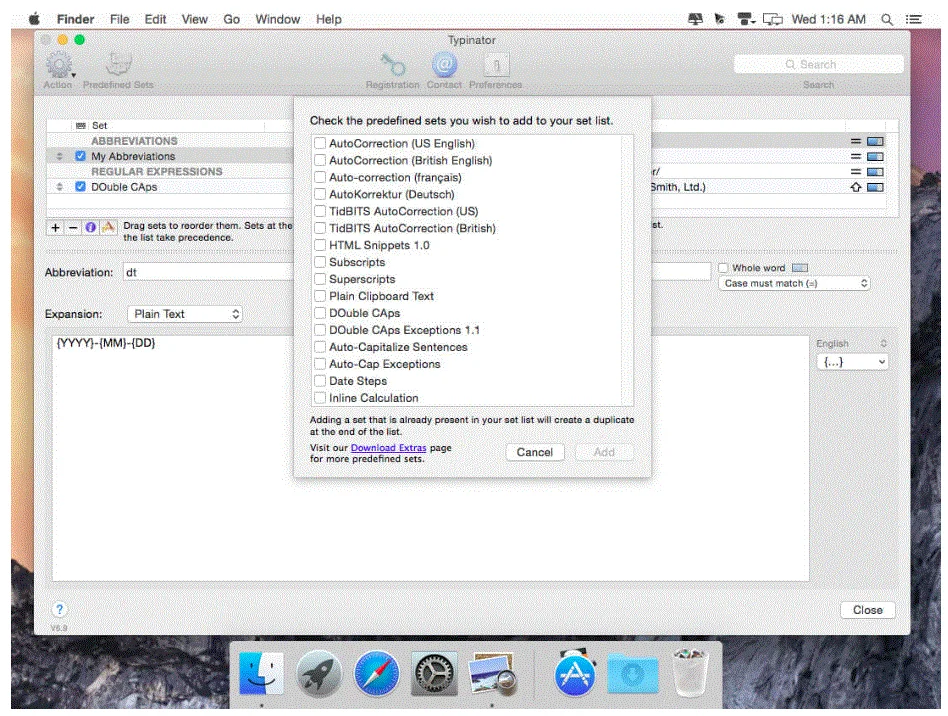Check Date Steps predefined set
948x716 pixels.
(320, 381)
